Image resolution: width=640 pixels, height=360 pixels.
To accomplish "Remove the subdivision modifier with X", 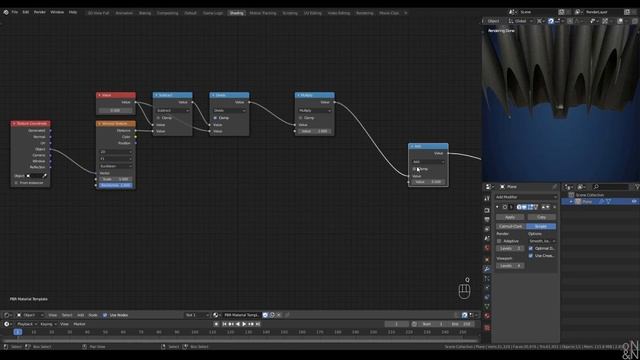I will [554, 207].
